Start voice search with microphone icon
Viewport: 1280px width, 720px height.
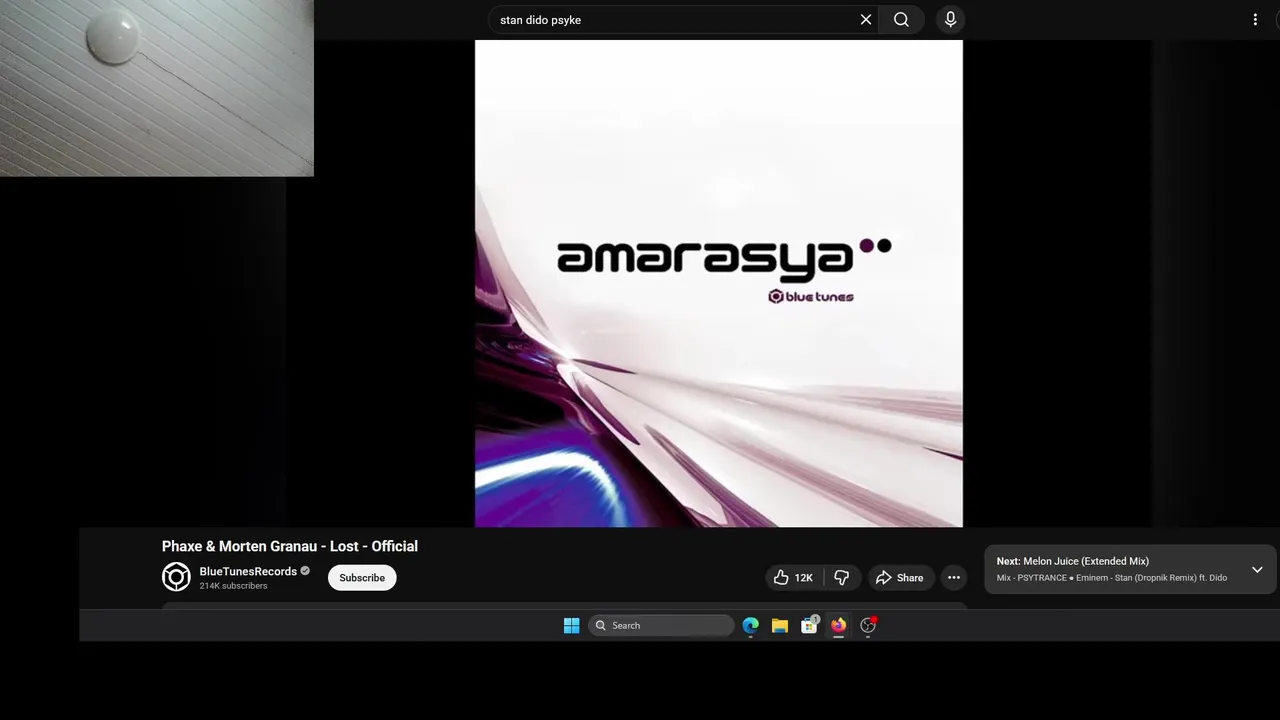pyautogui.click(x=950, y=19)
